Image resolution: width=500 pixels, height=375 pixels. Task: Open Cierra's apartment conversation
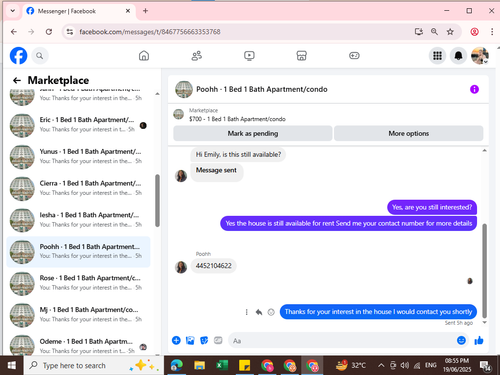[78, 188]
